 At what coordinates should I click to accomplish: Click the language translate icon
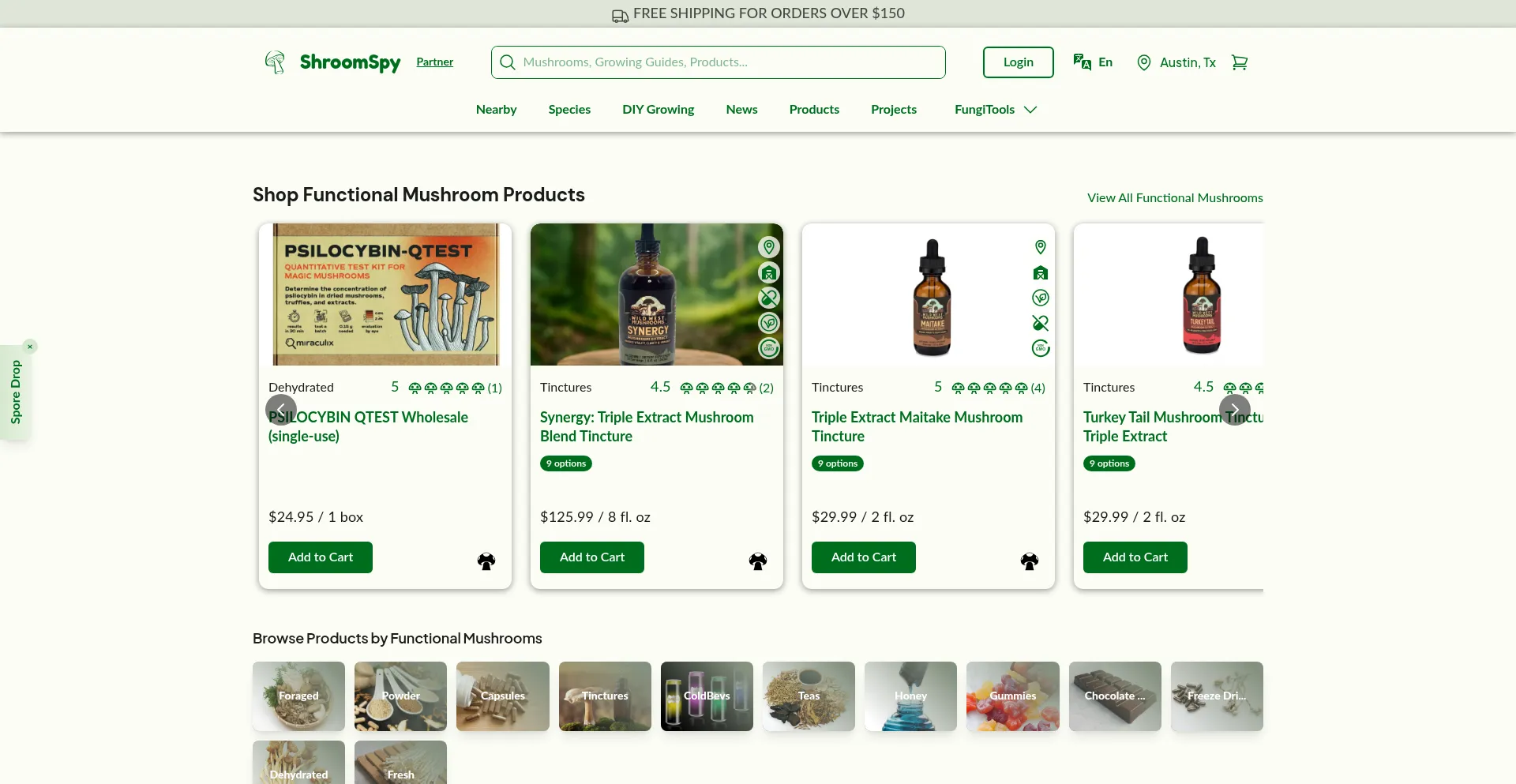1082,62
